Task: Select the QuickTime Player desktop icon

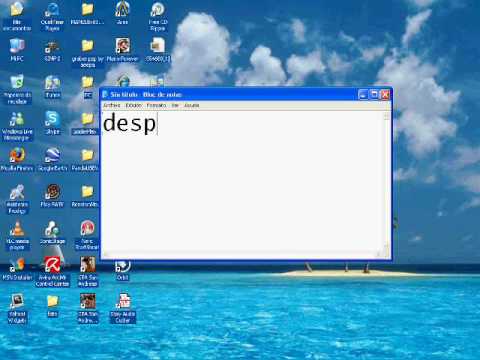Action: [x=52, y=16]
